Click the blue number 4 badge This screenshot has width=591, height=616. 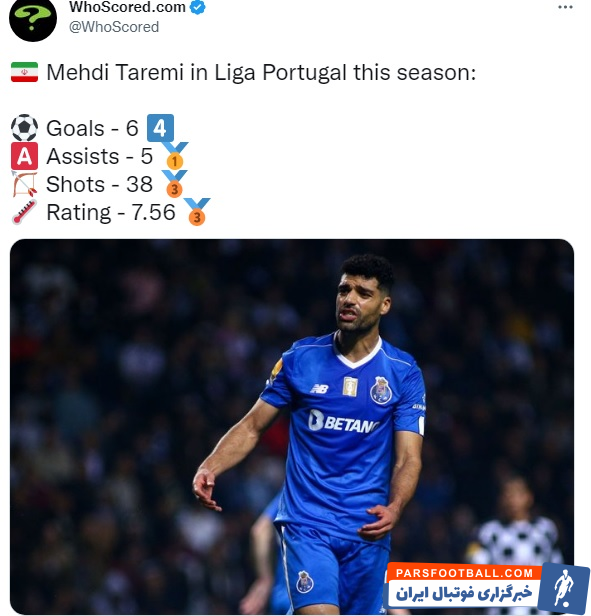pyautogui.click(x=160, y=128)
